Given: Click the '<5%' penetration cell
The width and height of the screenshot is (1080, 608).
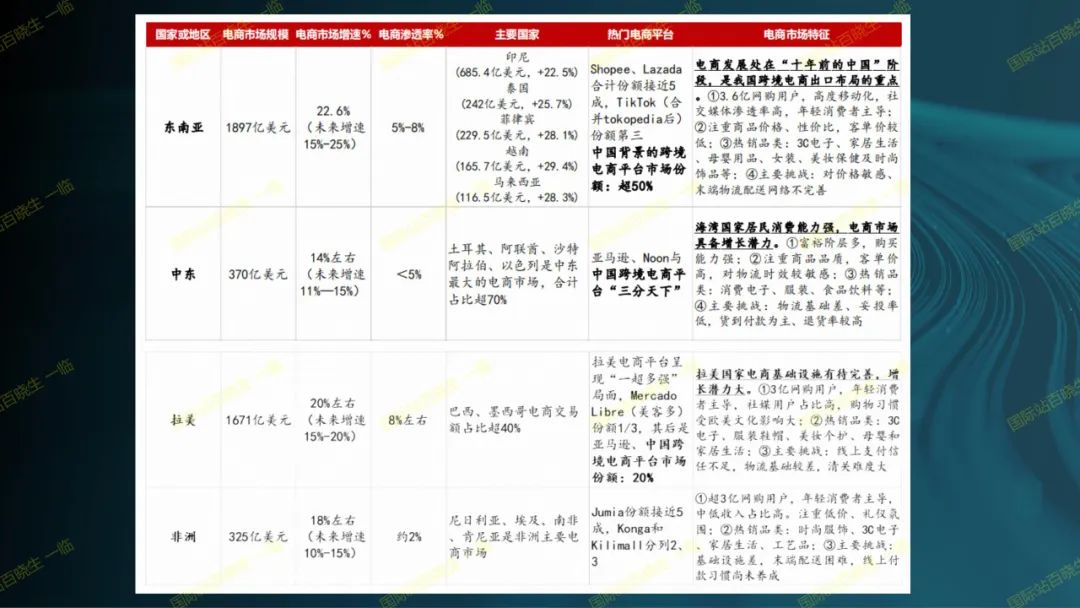Looking at the screenshot, I should point(408,274).
